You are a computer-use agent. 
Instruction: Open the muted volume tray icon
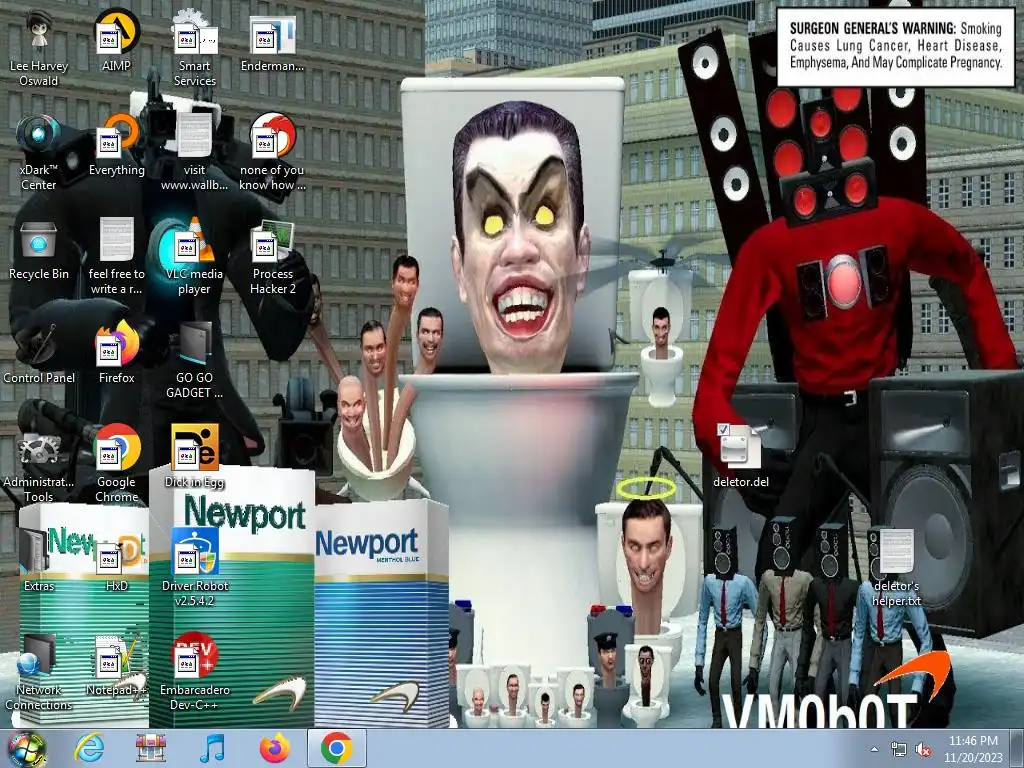(923, 750)
